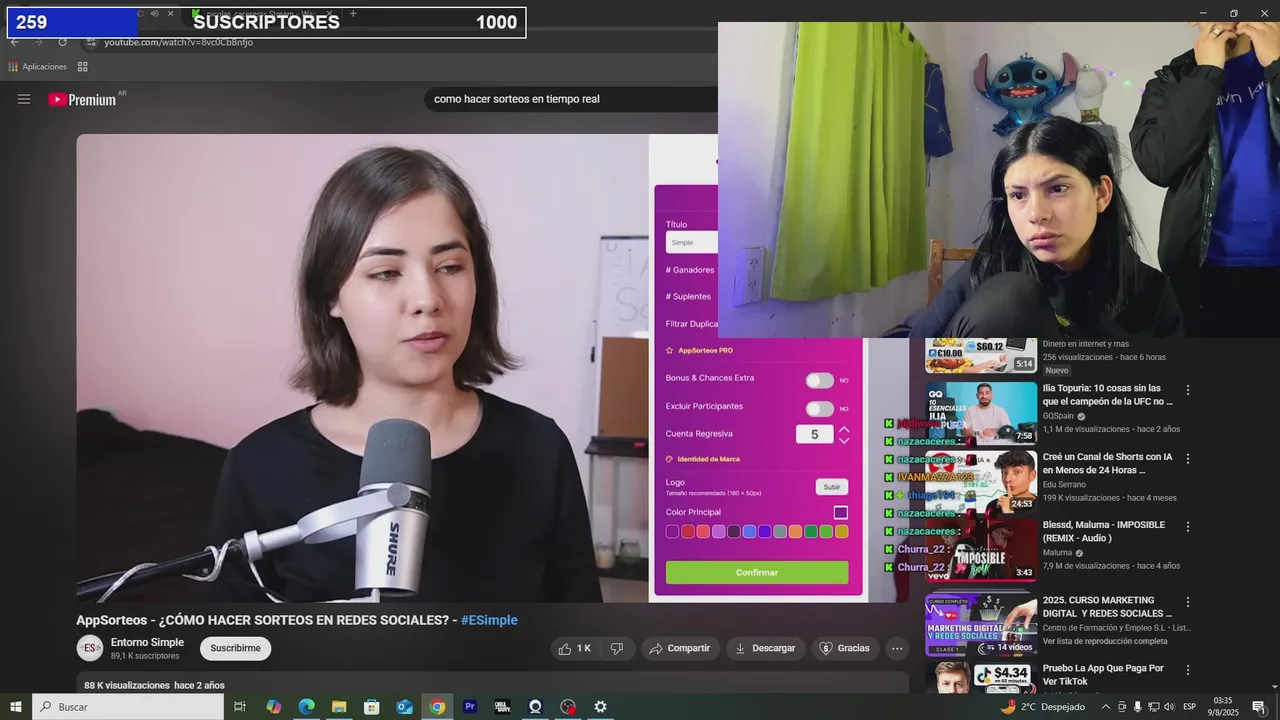The image size is (1280, 720).
Task: Pick the blue color swatch in Color Principal
Action: [x=750, y=532]
